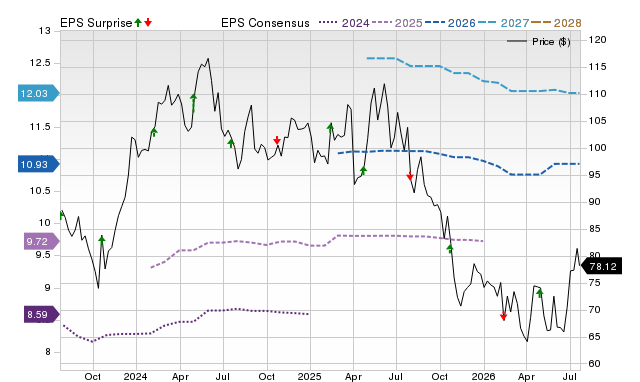Screen dimensions: 640x382
Task: Click the 2026 x-axis label
Action: (483, 376)
